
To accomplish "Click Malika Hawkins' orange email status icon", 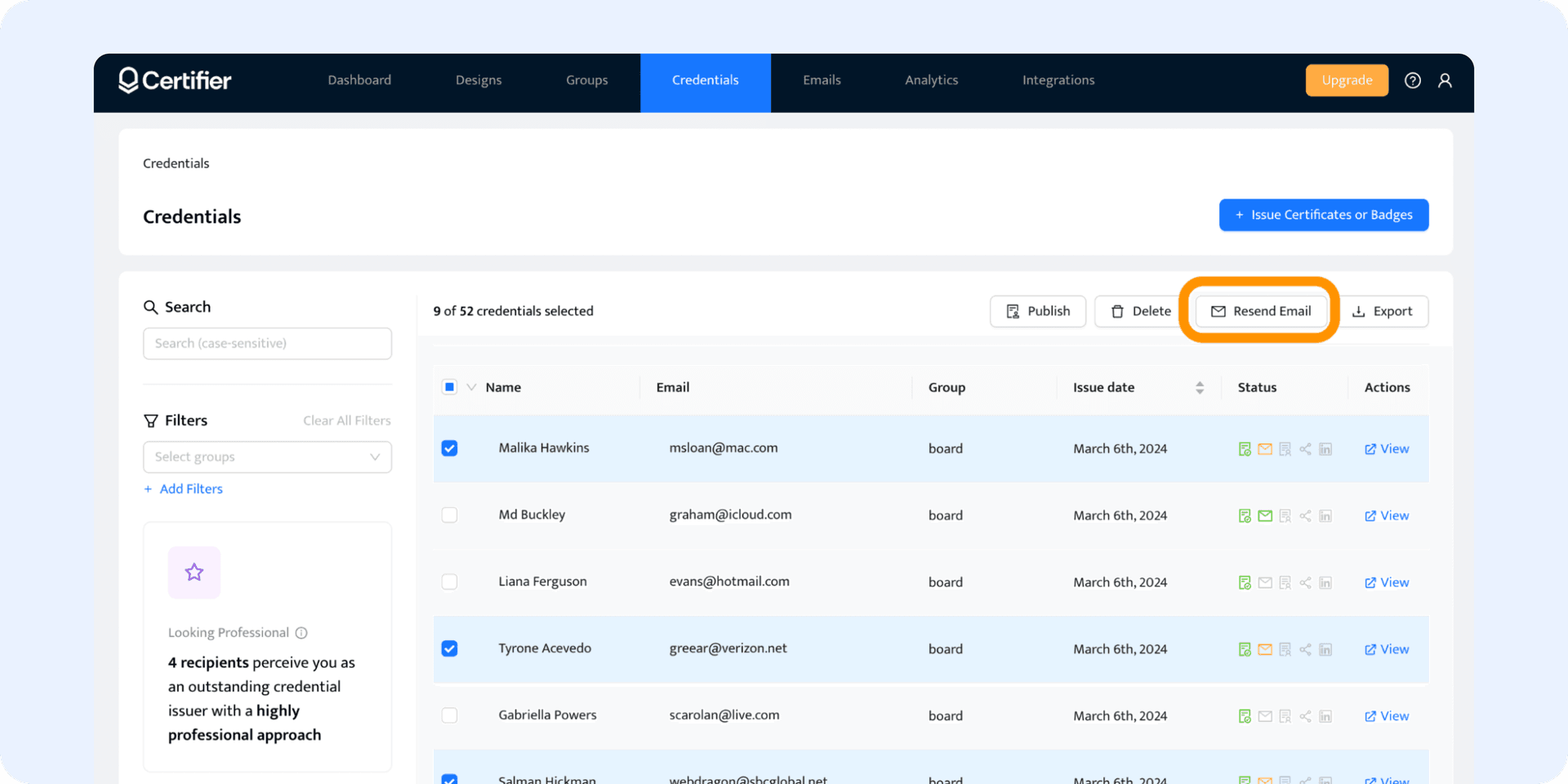I will pos(1264,449).
